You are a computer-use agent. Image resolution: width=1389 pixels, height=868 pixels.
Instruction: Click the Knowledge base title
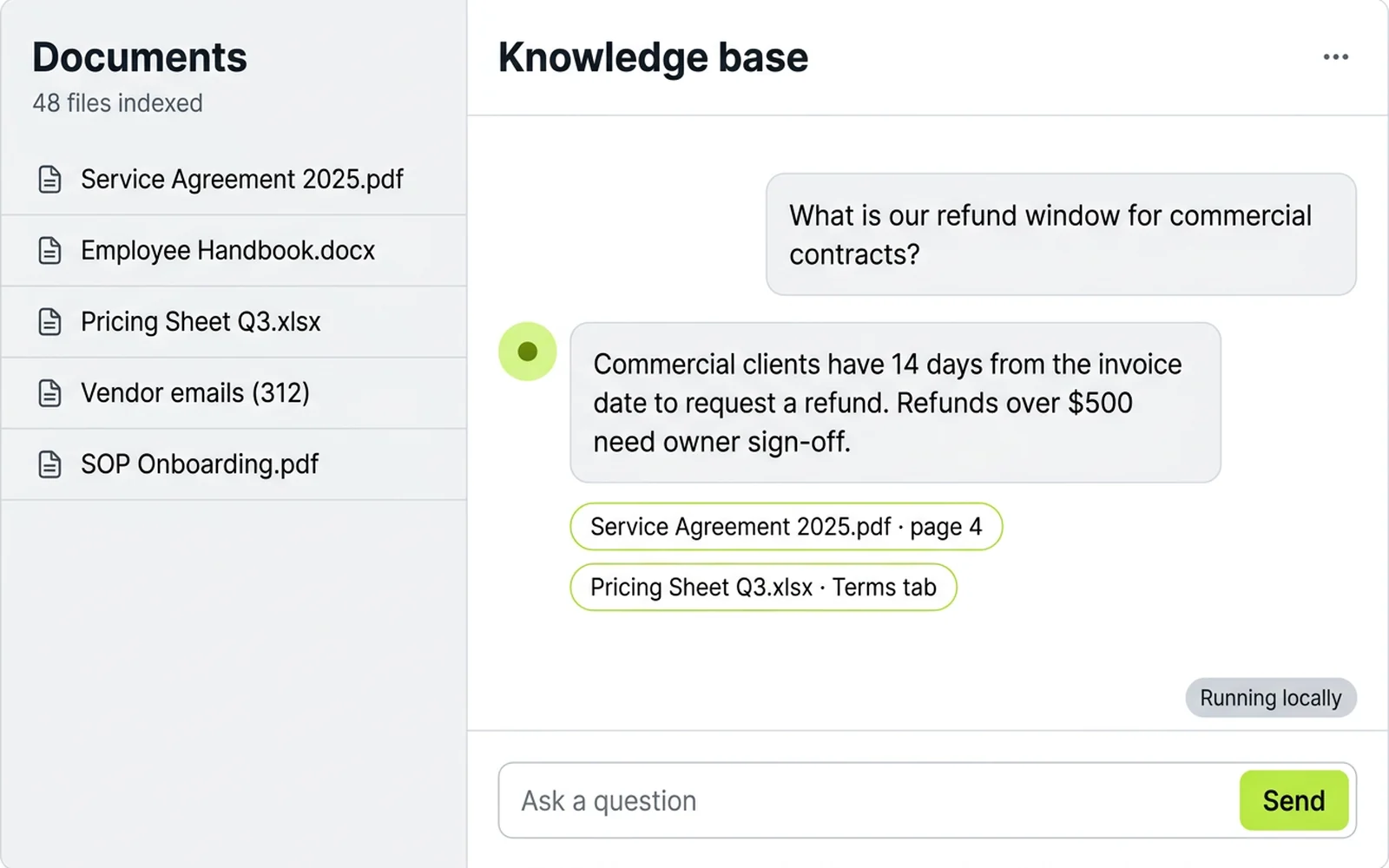[653, 57]
